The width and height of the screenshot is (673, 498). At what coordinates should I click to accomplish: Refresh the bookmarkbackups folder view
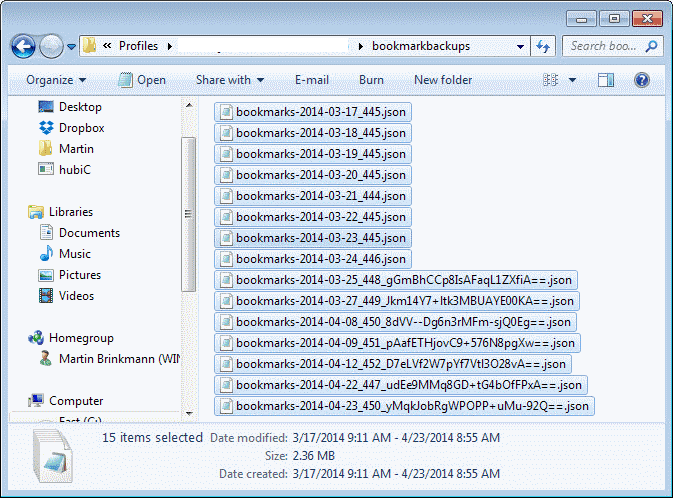[x=543, y=46]
